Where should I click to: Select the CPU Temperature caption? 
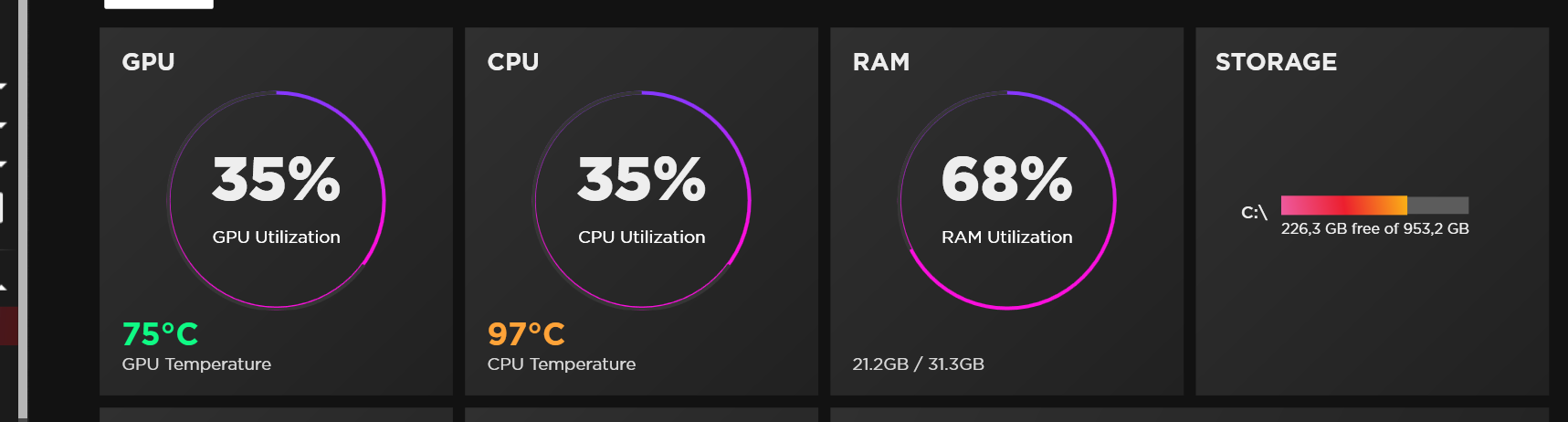point(562,364)
